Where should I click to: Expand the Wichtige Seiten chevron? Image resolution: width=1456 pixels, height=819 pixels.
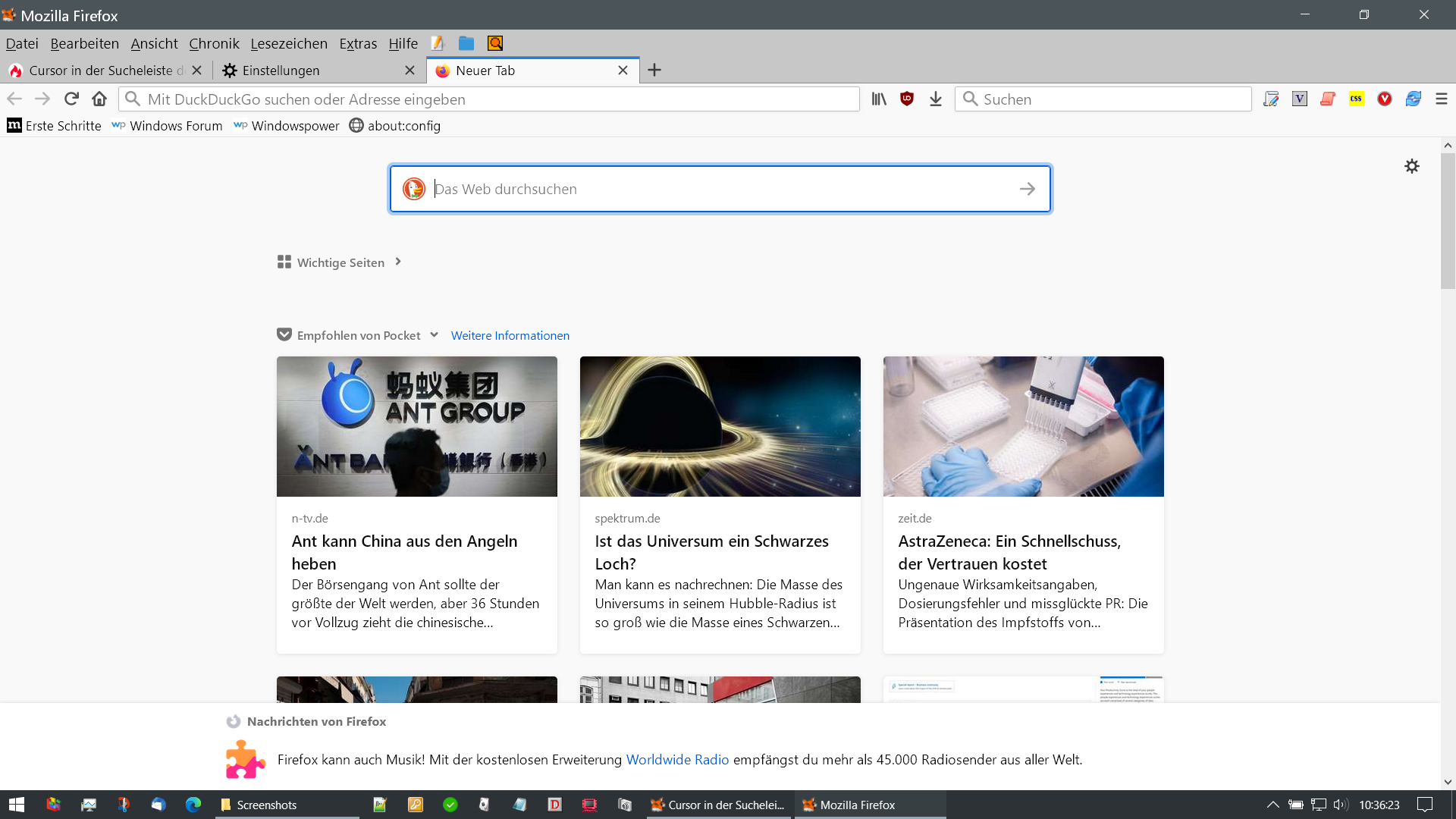[398, 262]
